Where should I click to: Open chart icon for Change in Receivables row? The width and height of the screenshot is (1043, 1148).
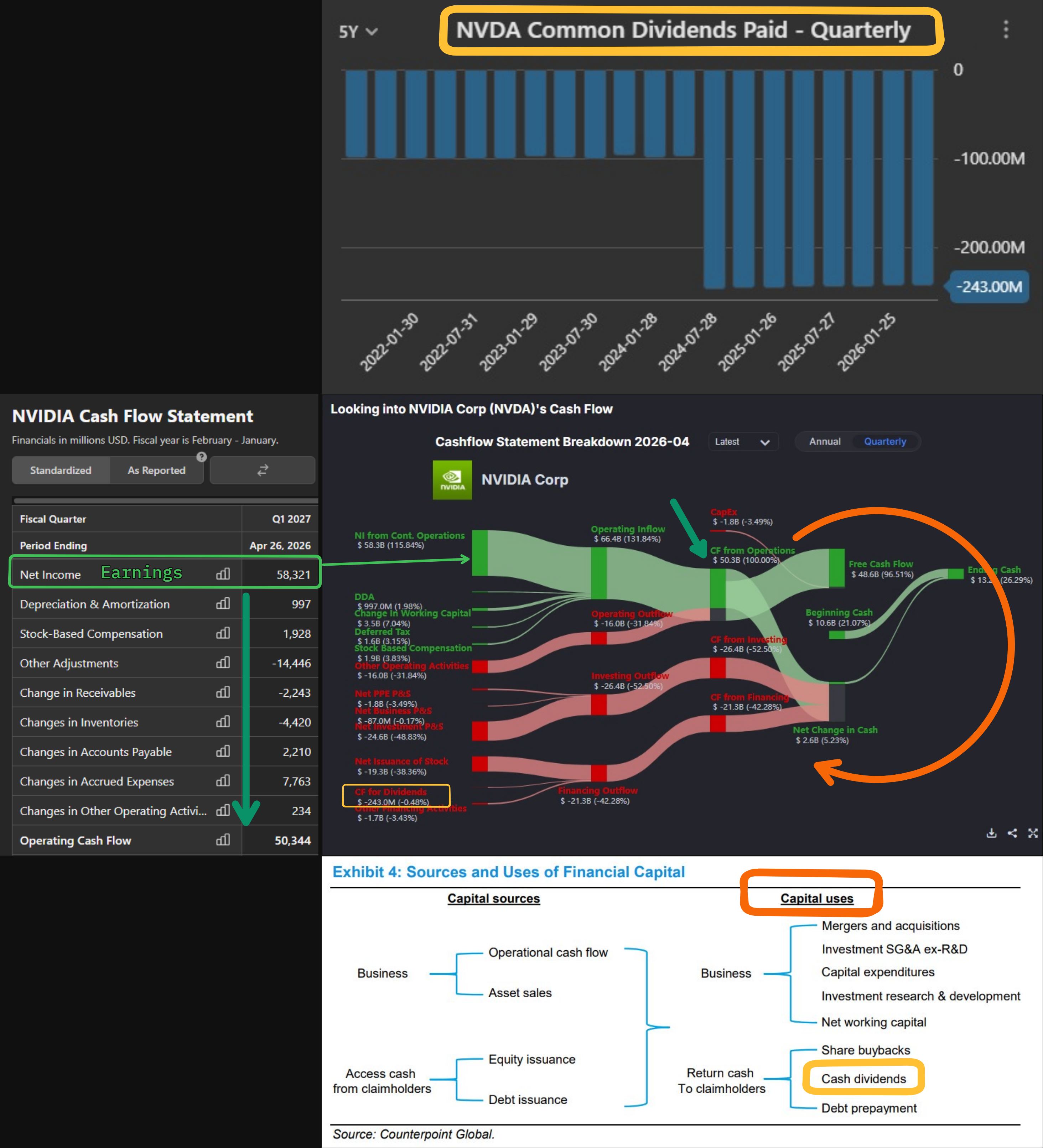[x=223, y=692]
